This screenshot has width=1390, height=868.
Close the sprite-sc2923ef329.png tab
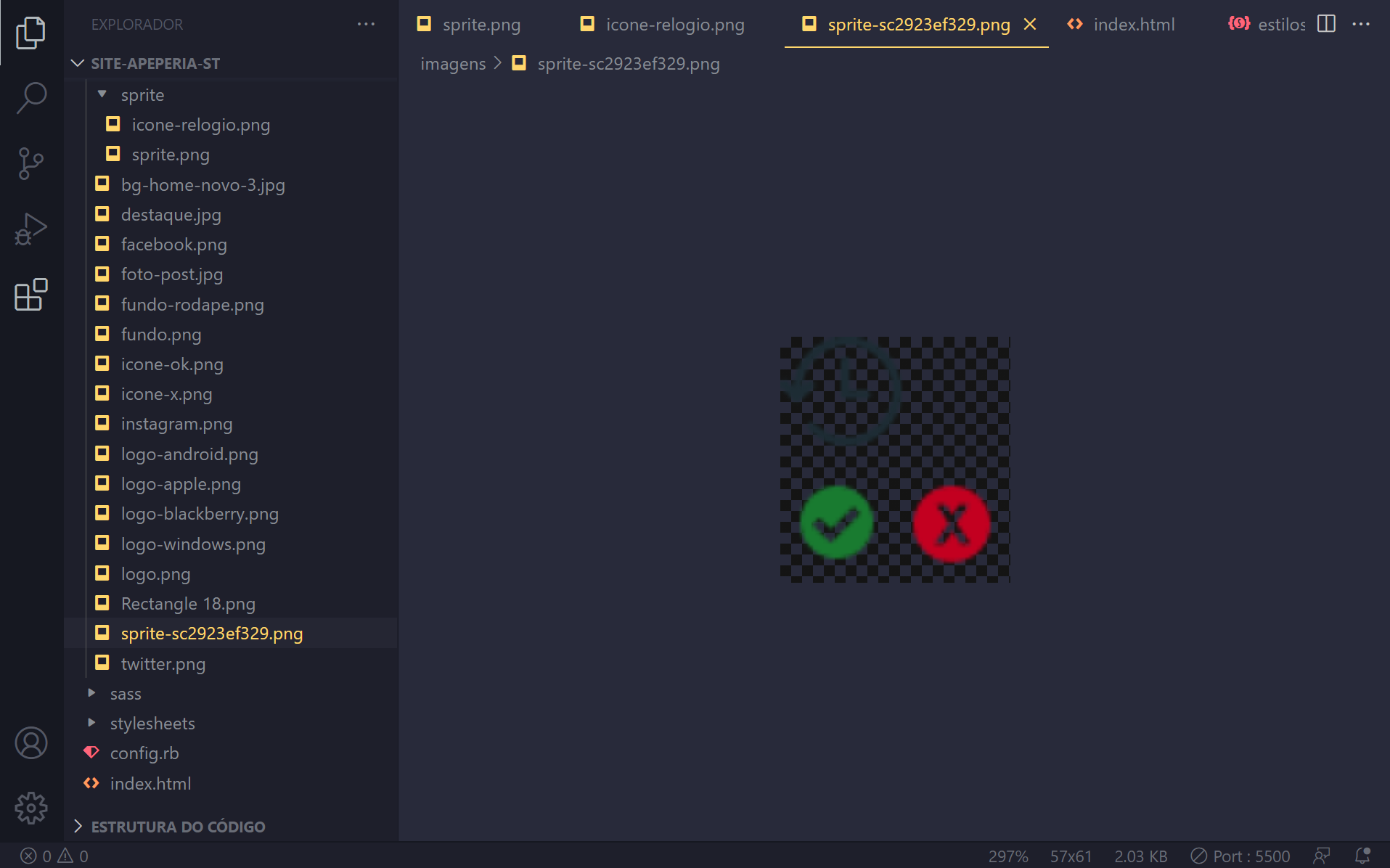coord(1030,25)
